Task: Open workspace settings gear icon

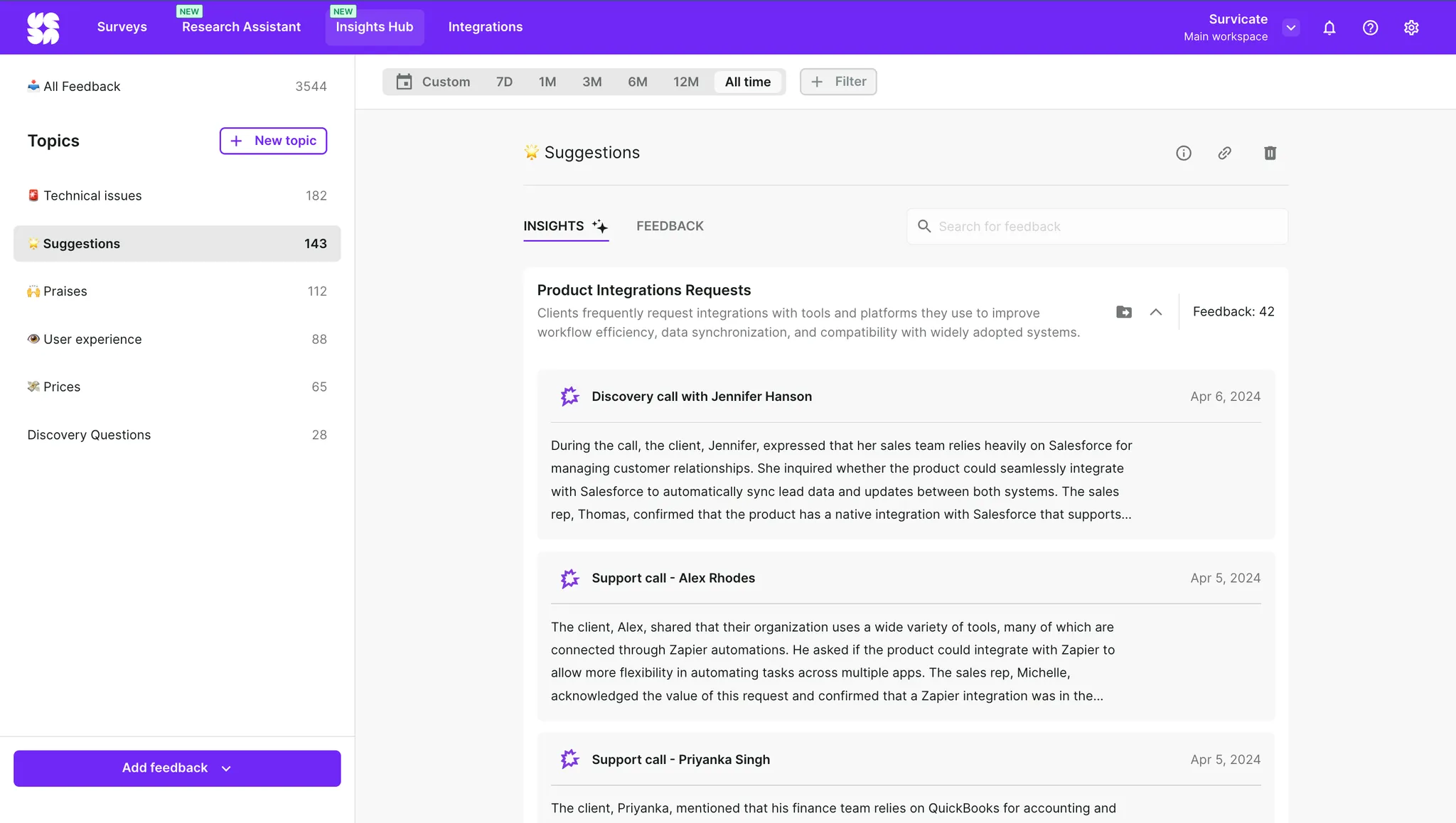Action: tap(1411, 28)
